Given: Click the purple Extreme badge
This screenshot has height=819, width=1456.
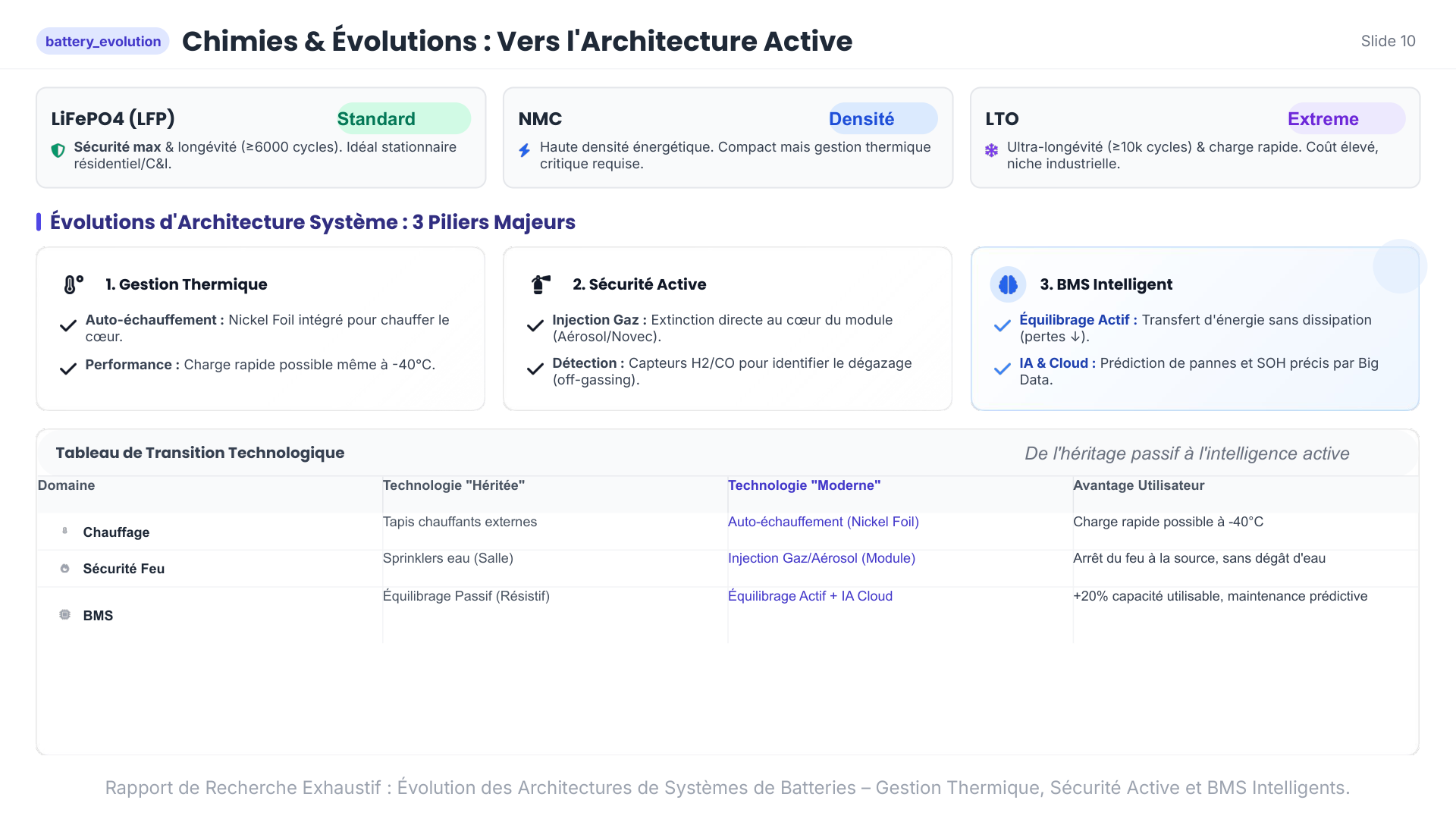Looking at the screenshot, I should coord(1345,119).
